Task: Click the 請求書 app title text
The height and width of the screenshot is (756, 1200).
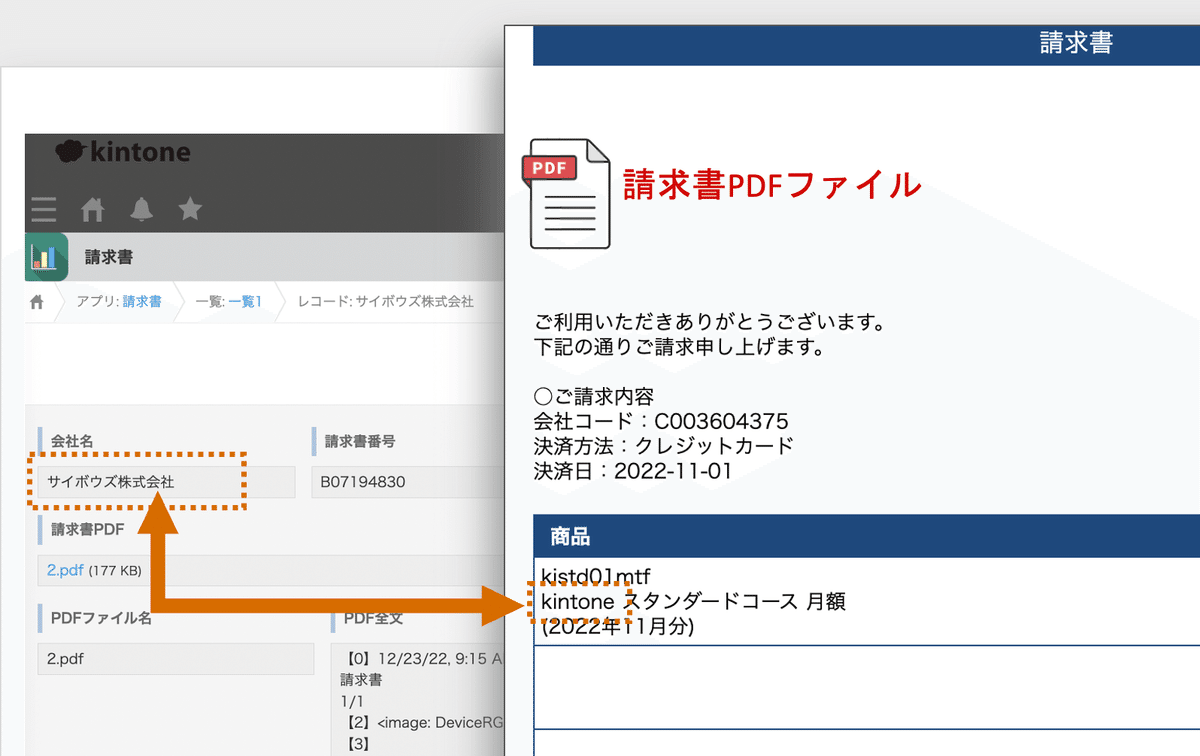Action: 109,257
